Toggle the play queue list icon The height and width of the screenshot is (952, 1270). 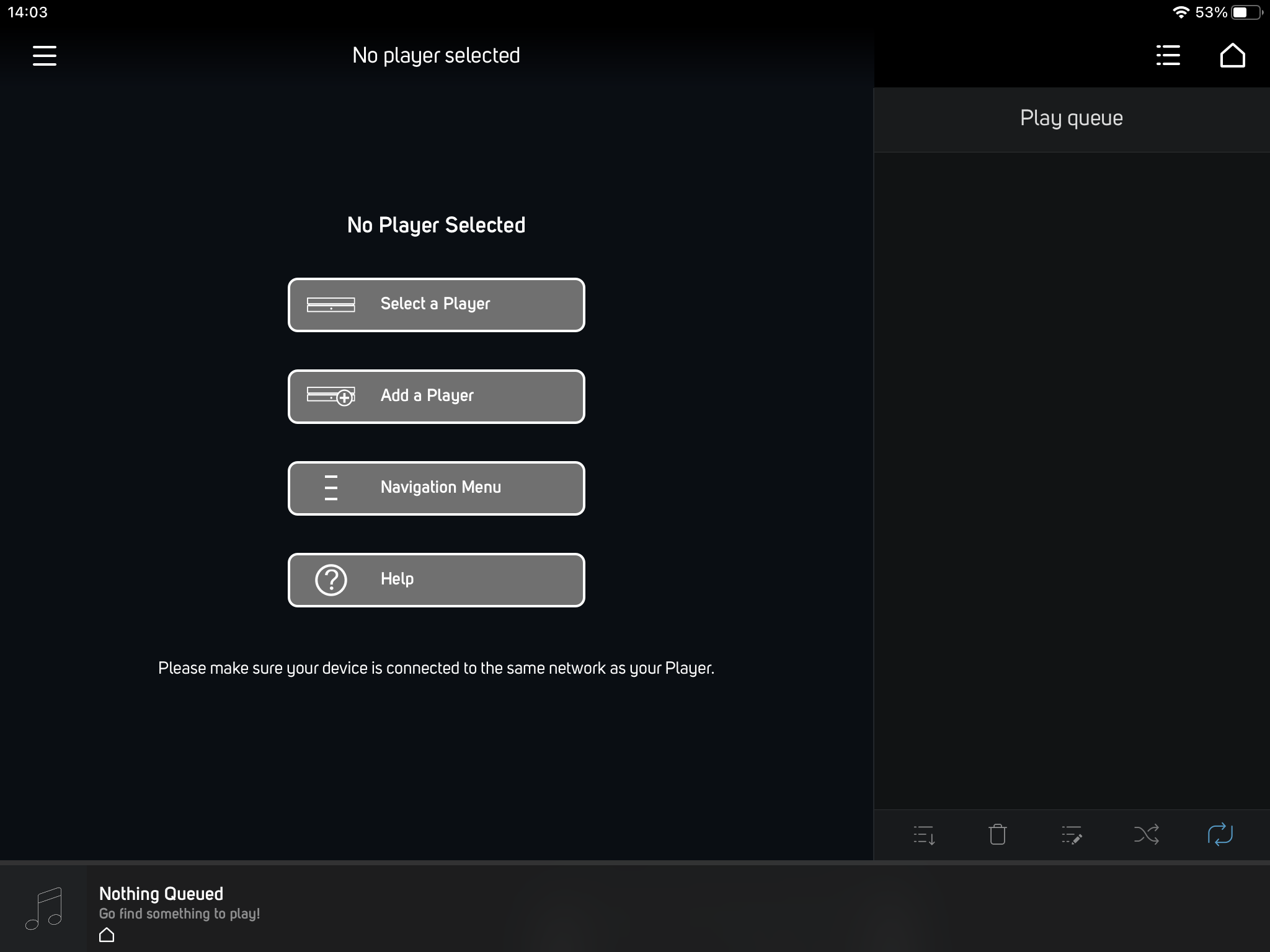click(1168, 56)
